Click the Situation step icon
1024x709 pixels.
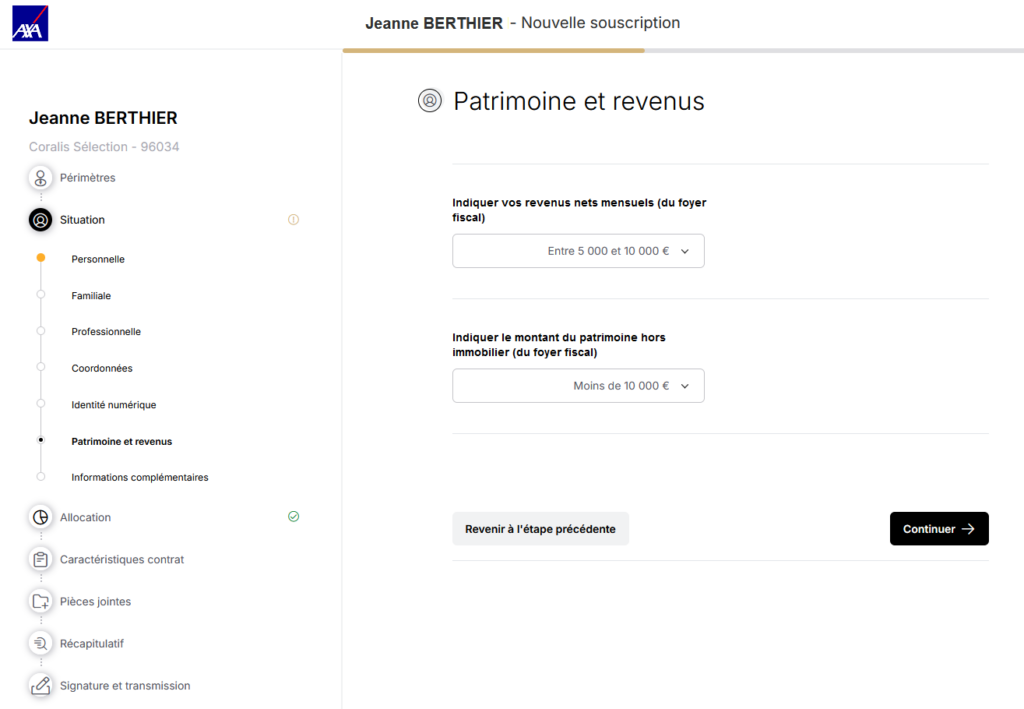click(x=41, y=220)
